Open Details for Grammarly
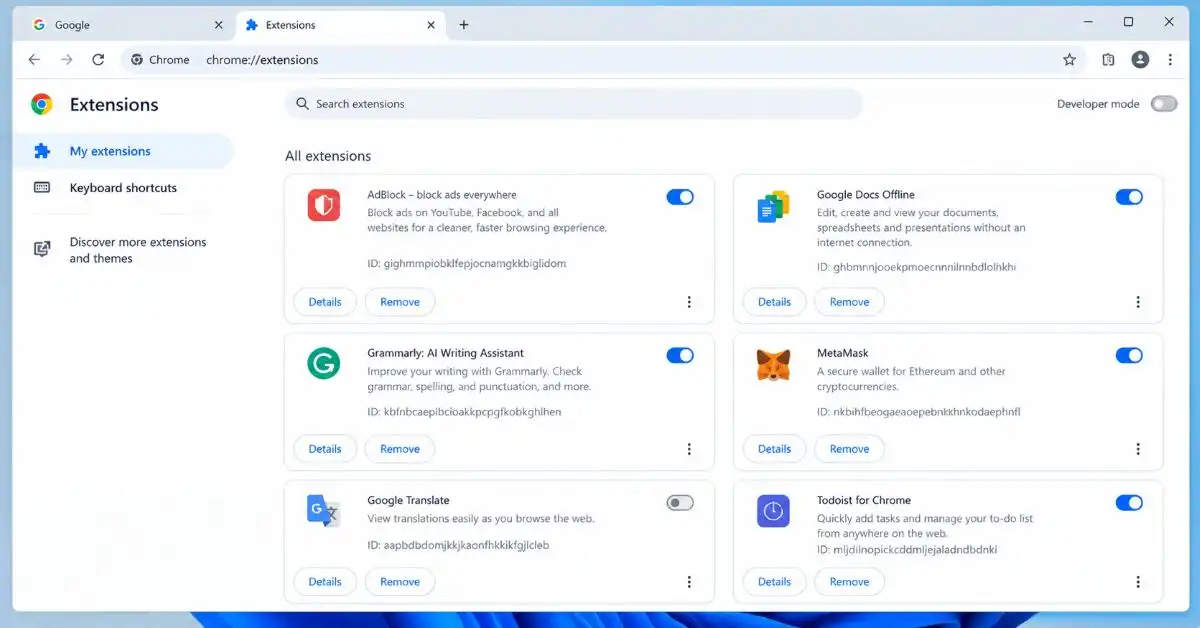The width and height of the screenshot is (1200, 628). [325, 449]
